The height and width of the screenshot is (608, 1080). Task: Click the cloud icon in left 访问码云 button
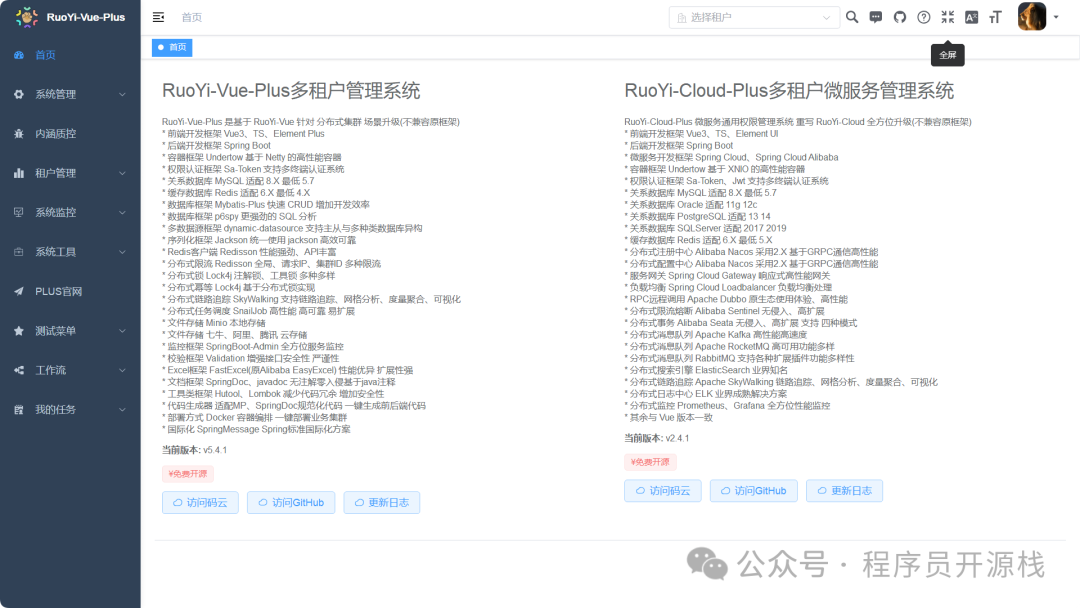(x=178, y=503)
